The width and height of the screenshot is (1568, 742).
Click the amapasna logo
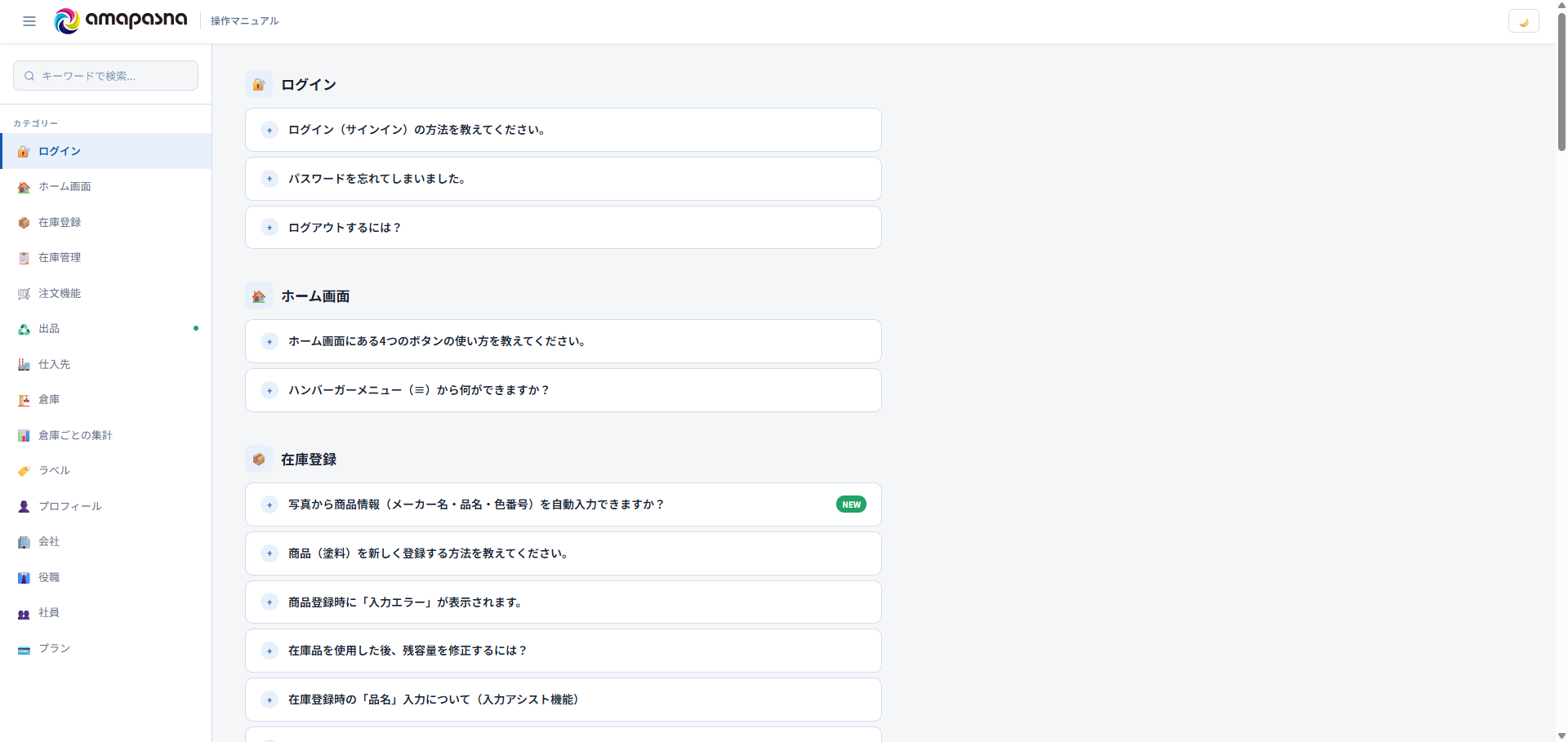121,20
